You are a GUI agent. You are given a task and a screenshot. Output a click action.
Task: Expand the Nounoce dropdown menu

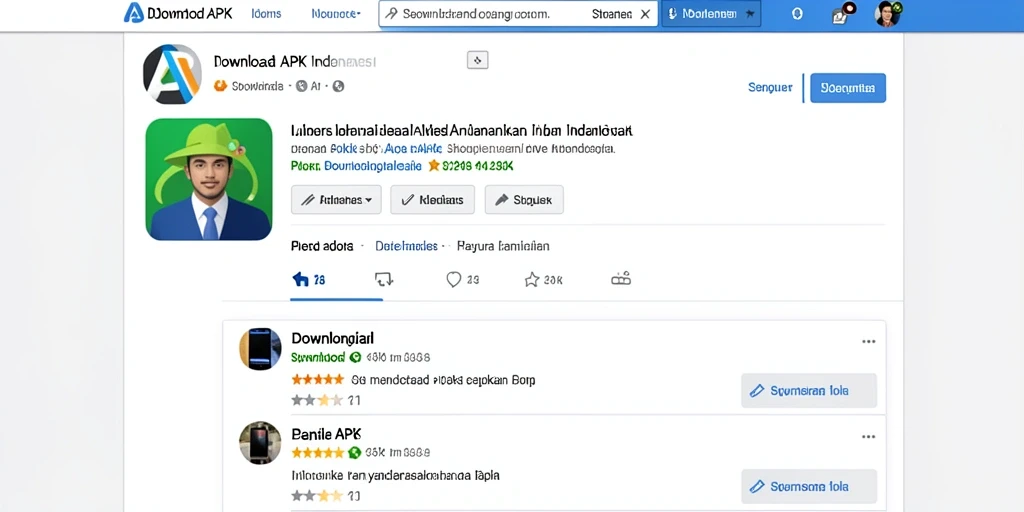click(336, 13)
